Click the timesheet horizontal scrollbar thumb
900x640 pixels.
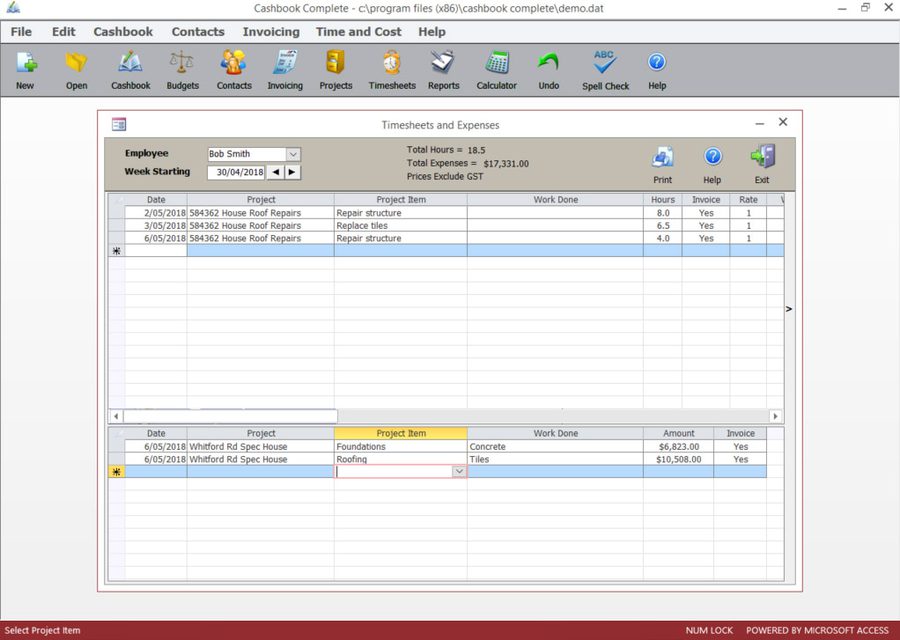point(230,416)
